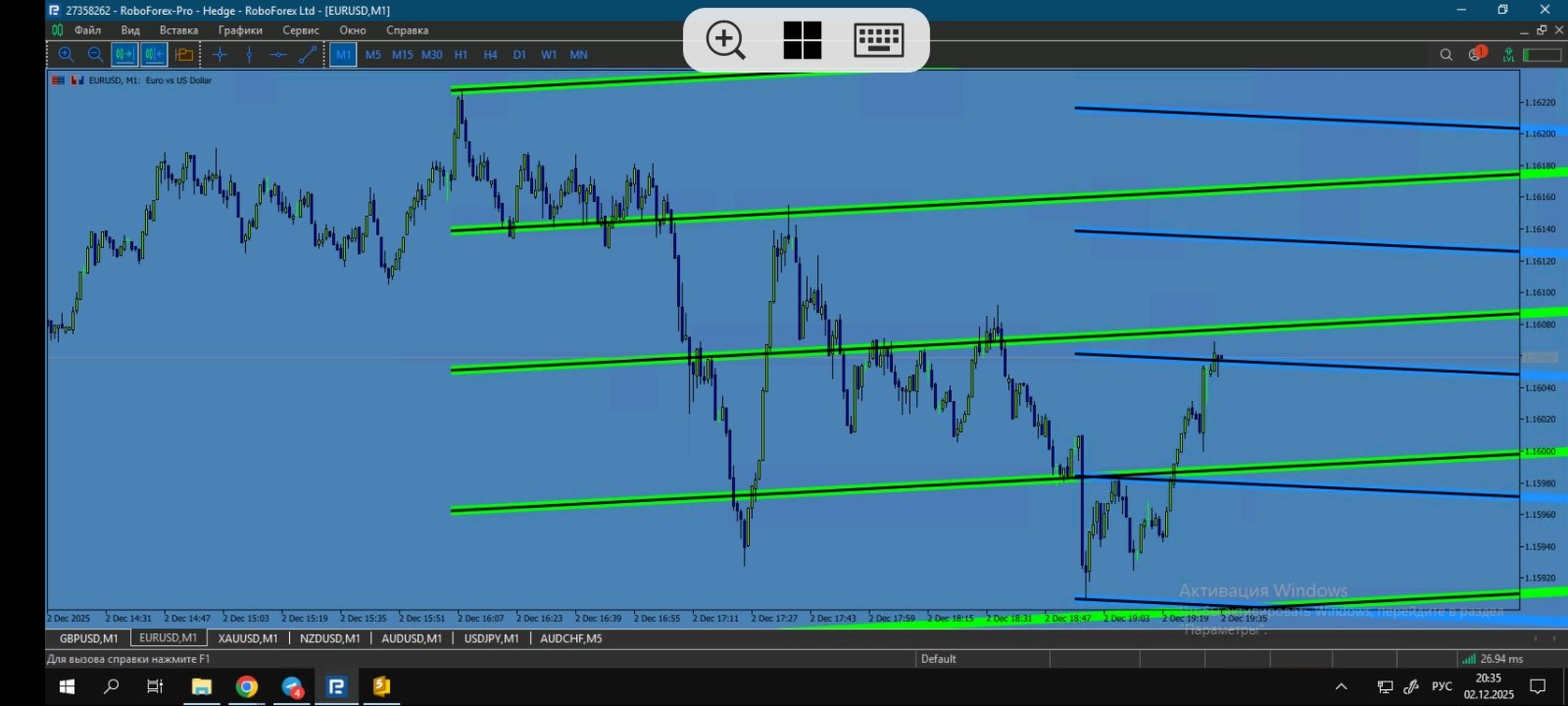Screen dimensions: 1568x706
Task: Select the crosshair cursor tool
Action: click(220, 55)
